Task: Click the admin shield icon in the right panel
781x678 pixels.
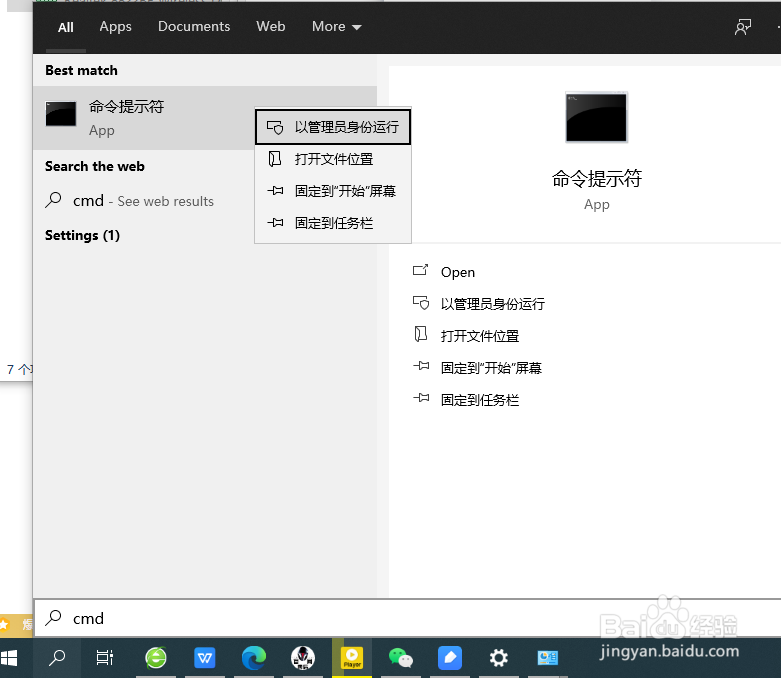Action: click(x=421, y=303)
